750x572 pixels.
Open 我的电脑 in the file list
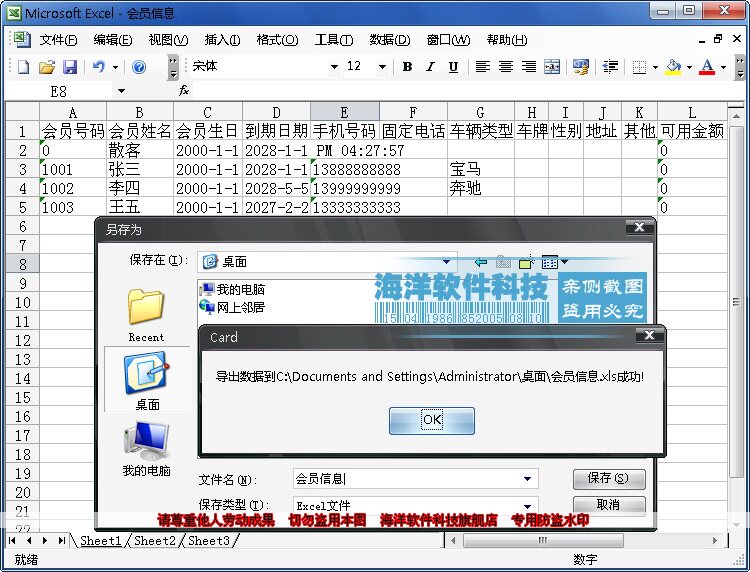(x=232, y=289)
